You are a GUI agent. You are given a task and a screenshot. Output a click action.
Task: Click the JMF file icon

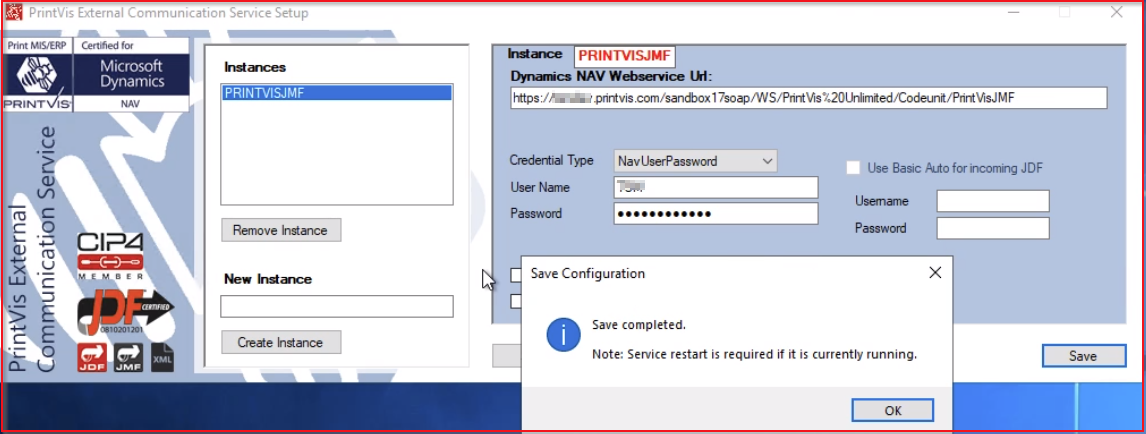coord(127,356)
